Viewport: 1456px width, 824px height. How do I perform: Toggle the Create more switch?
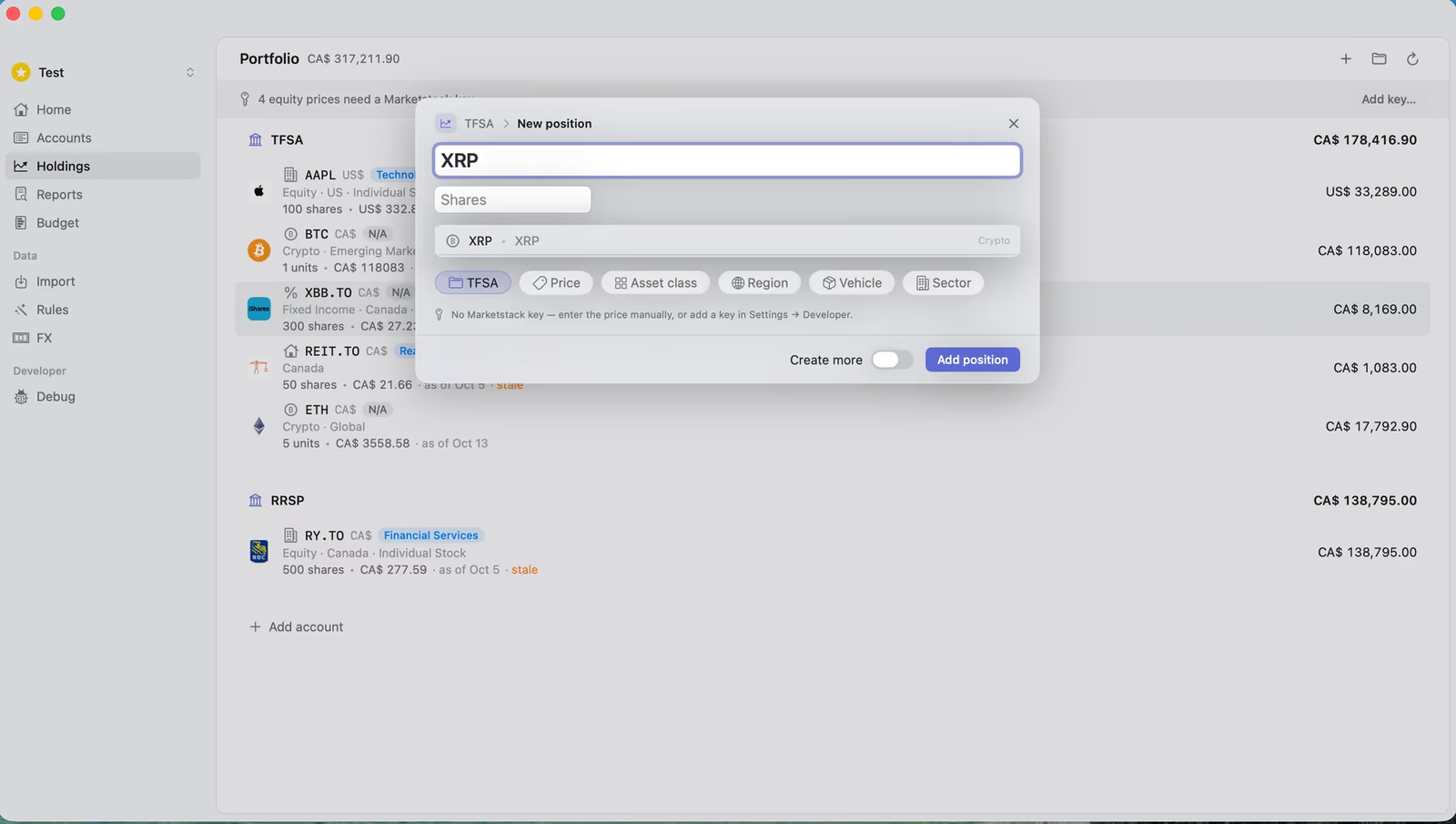892,360
